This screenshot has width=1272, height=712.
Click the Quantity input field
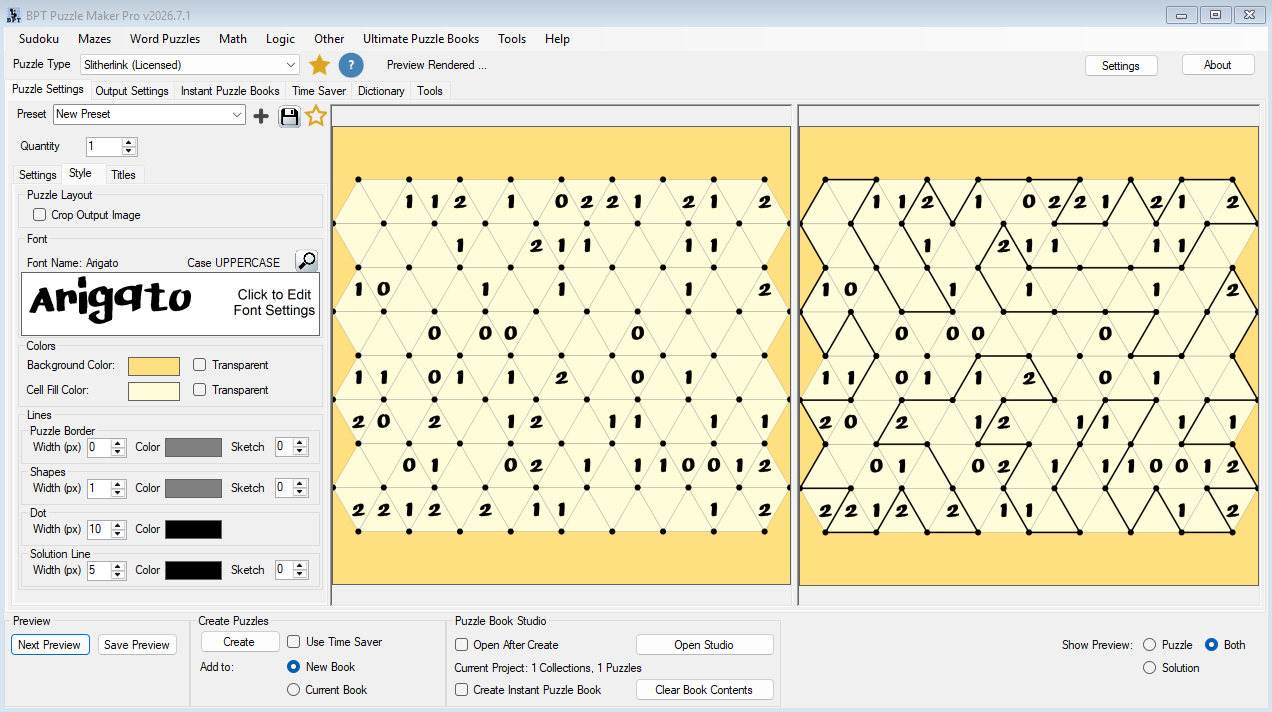click(104, 147)
